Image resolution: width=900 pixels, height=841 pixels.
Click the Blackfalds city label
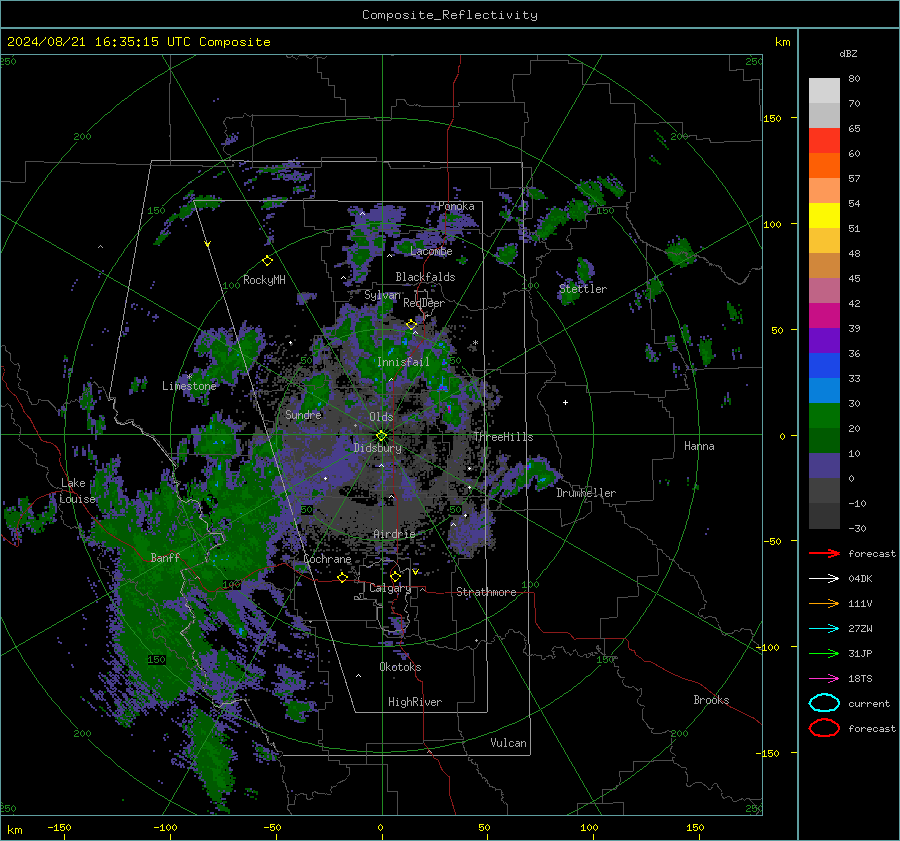[x=425, y=277]
